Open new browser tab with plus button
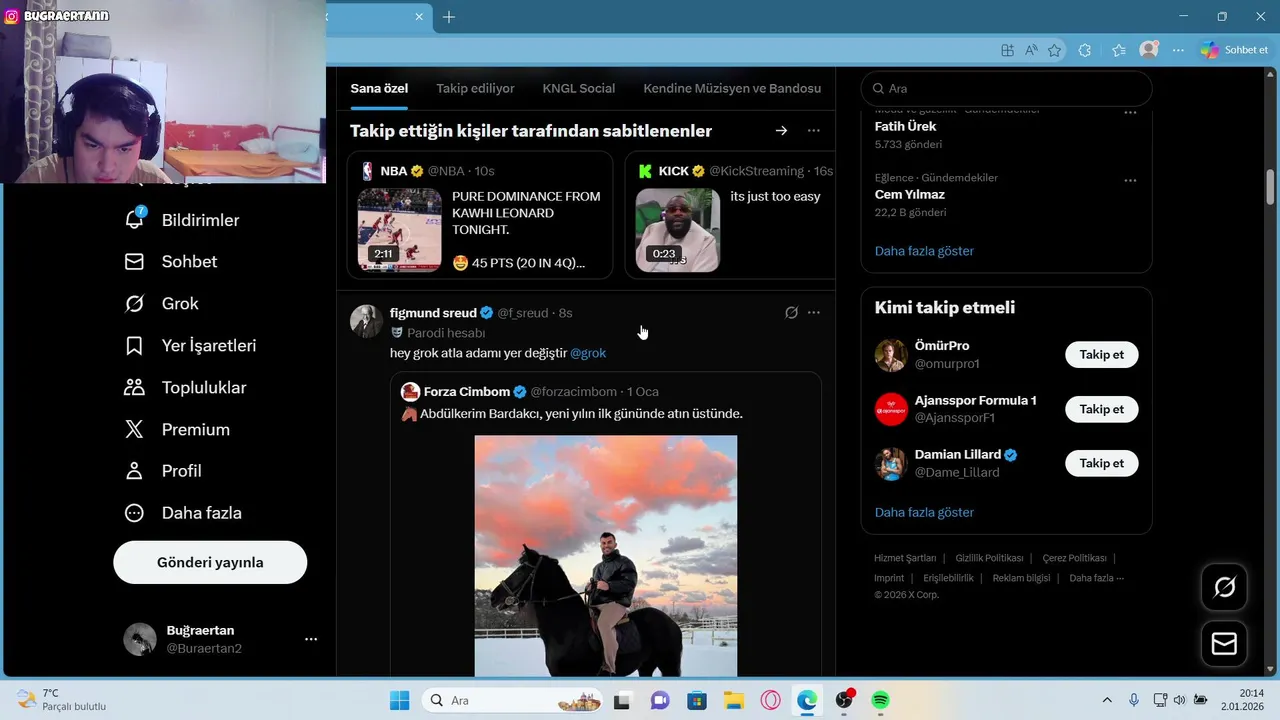This screenshot has width=1280, height=720. tap(449, 17)
